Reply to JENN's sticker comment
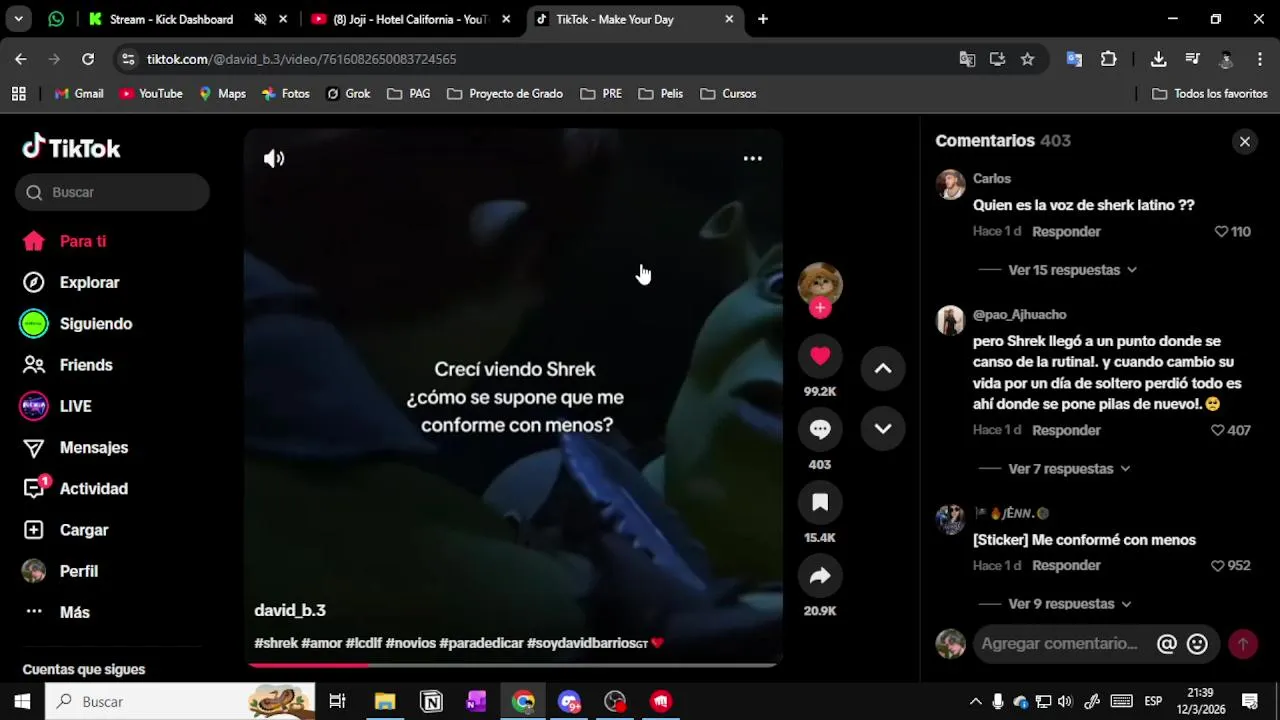 1066,565
